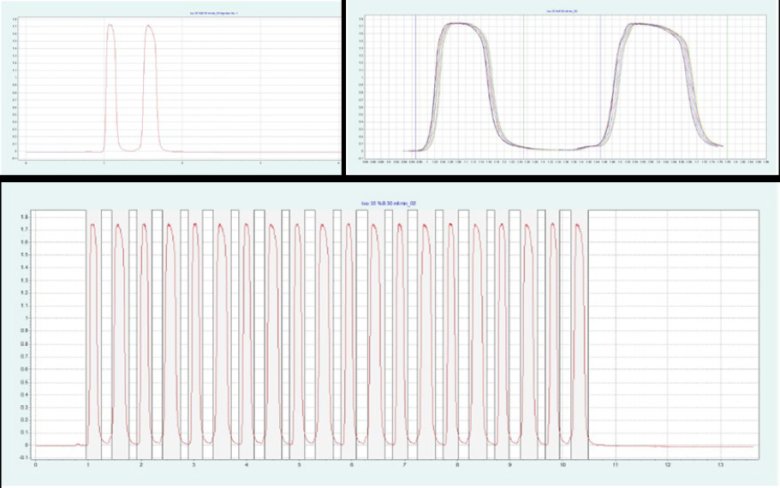Click the first pulse peak in bottom chart
The image size is (780, 488).
(x=93, y=225)
